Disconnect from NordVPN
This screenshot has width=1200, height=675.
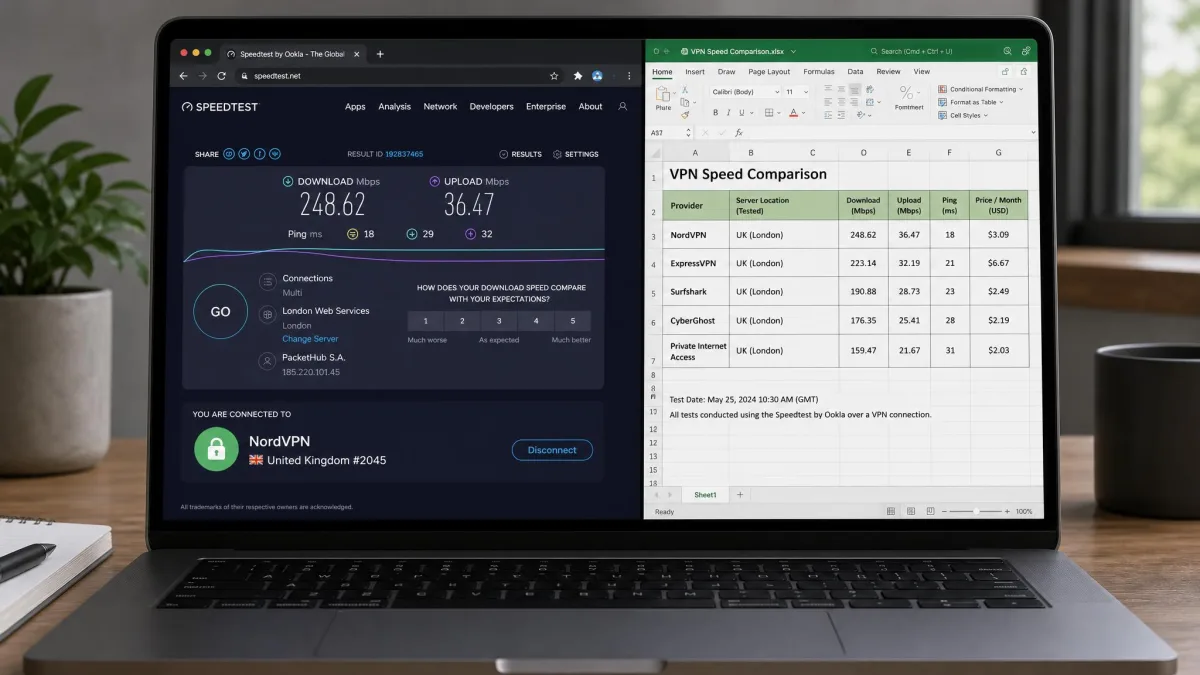(552, 450)
